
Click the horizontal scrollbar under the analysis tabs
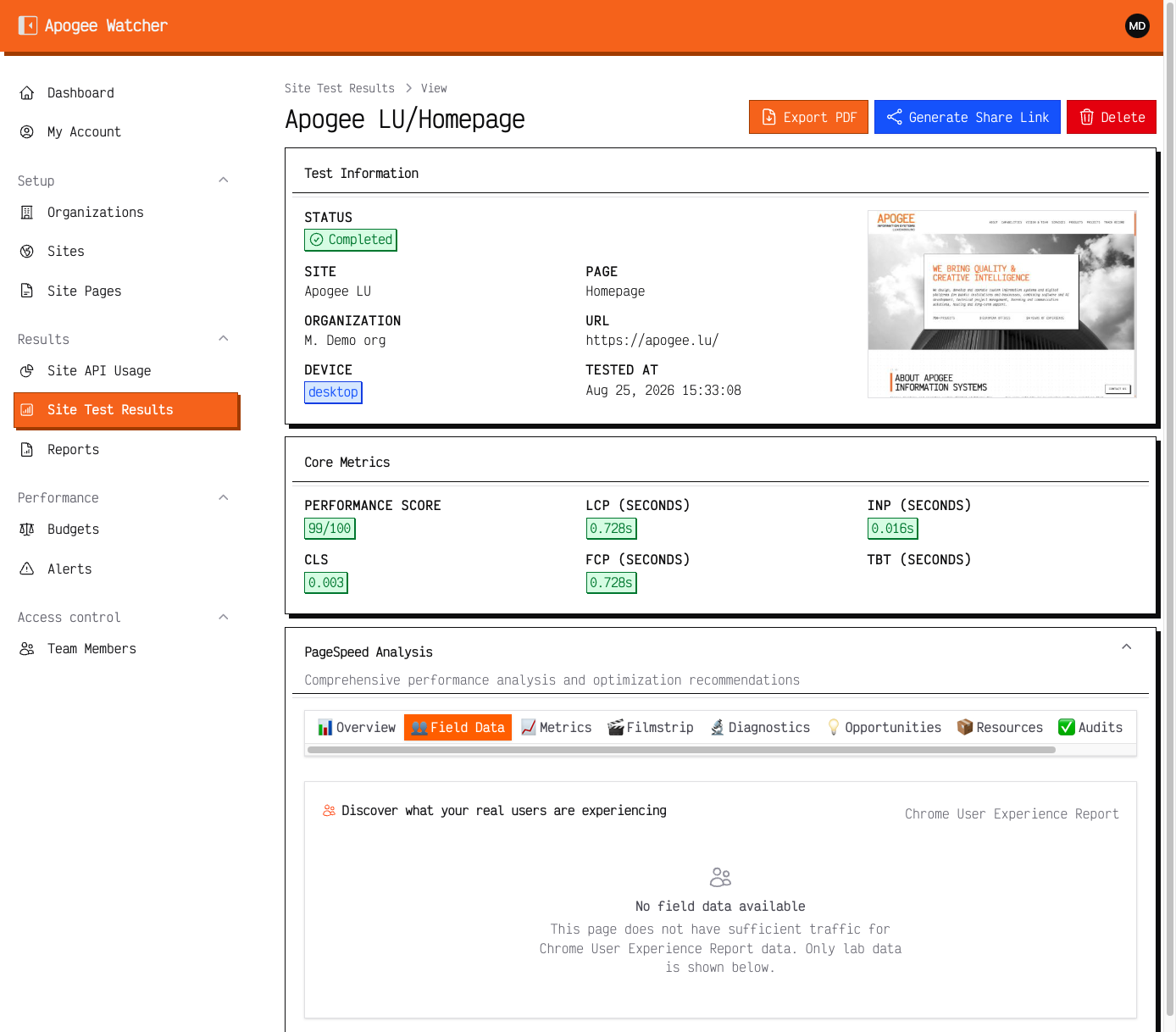coord(681,750)
